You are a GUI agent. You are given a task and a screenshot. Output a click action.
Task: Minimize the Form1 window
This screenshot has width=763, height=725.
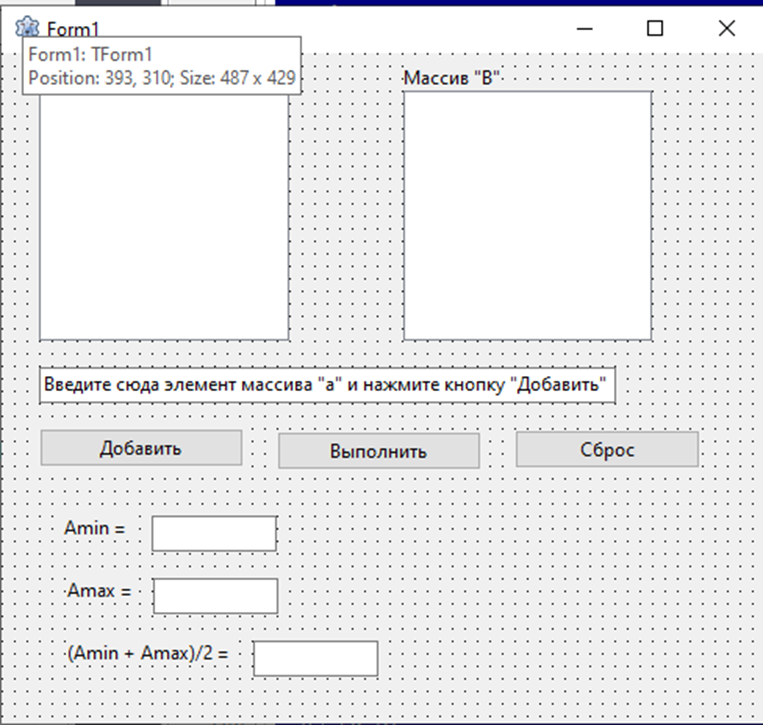[x=584, y=29]
